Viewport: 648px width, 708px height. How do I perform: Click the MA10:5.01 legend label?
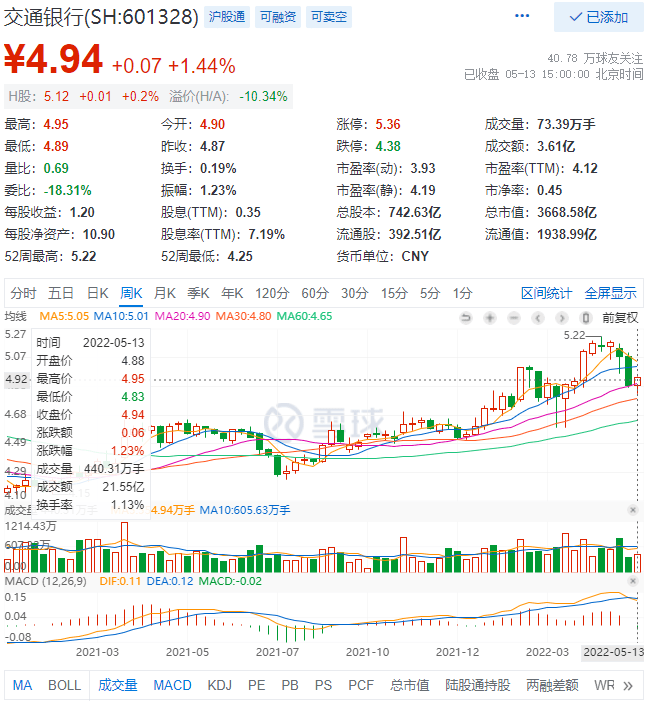[x=121, y=316]
